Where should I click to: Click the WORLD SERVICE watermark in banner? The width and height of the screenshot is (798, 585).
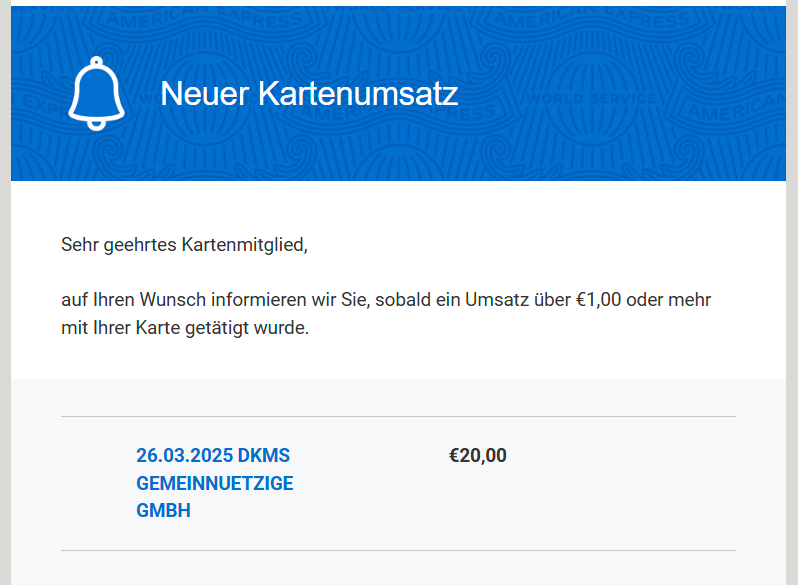pos(590,99)
